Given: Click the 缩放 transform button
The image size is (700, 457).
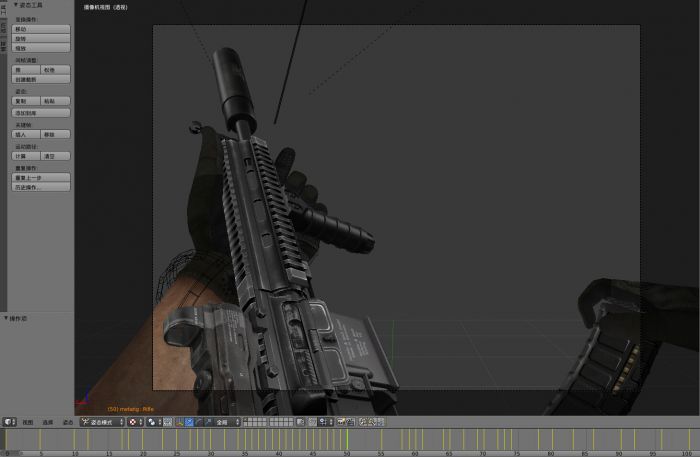Looking at the screenshot, I should (x=41, y=48).
